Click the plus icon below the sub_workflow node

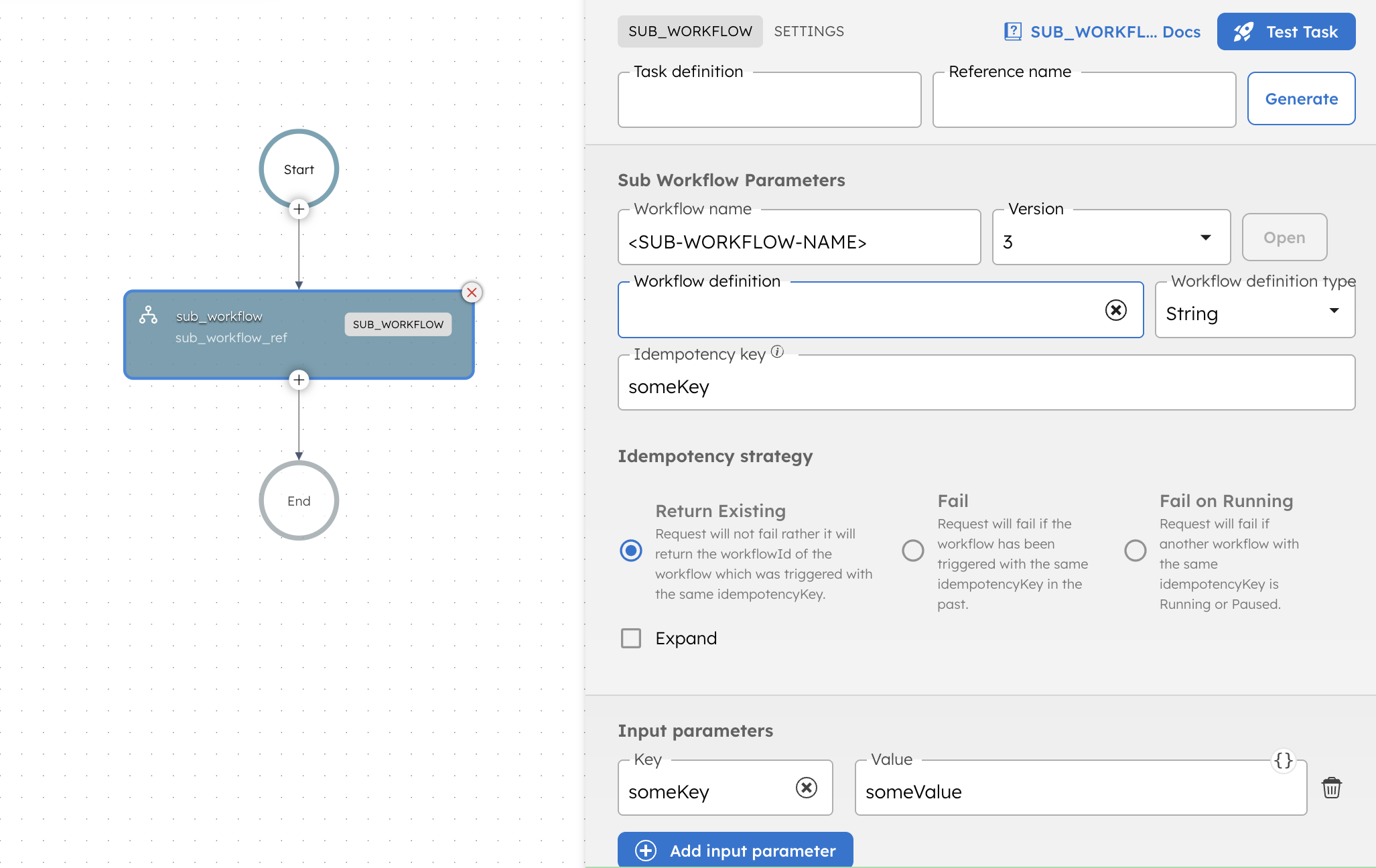(299, 380)
